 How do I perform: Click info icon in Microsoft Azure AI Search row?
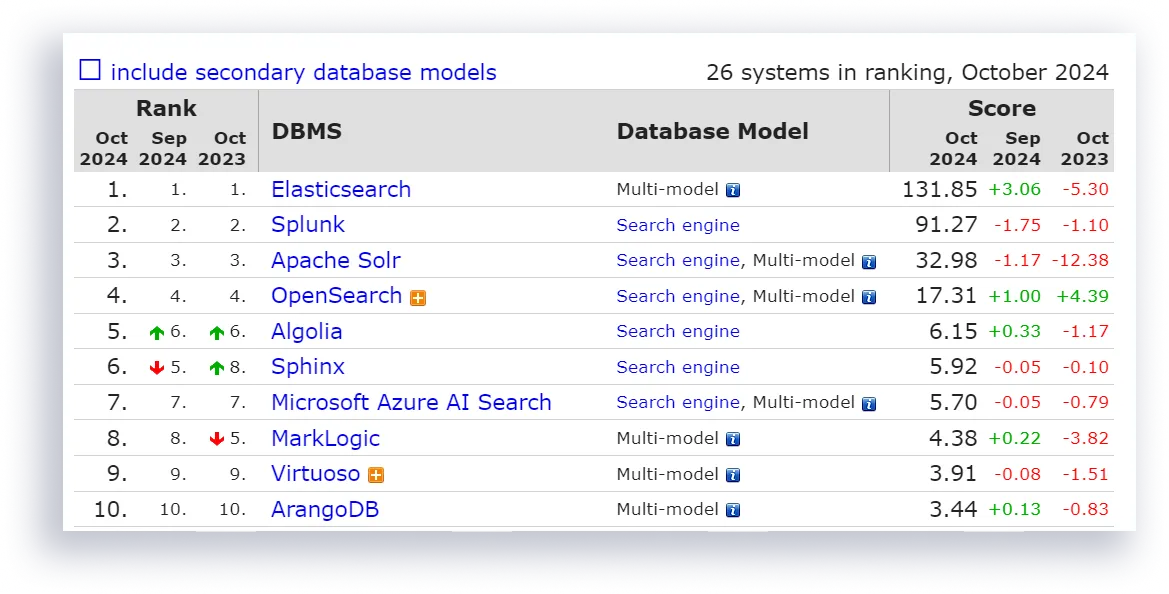(869, 404)
